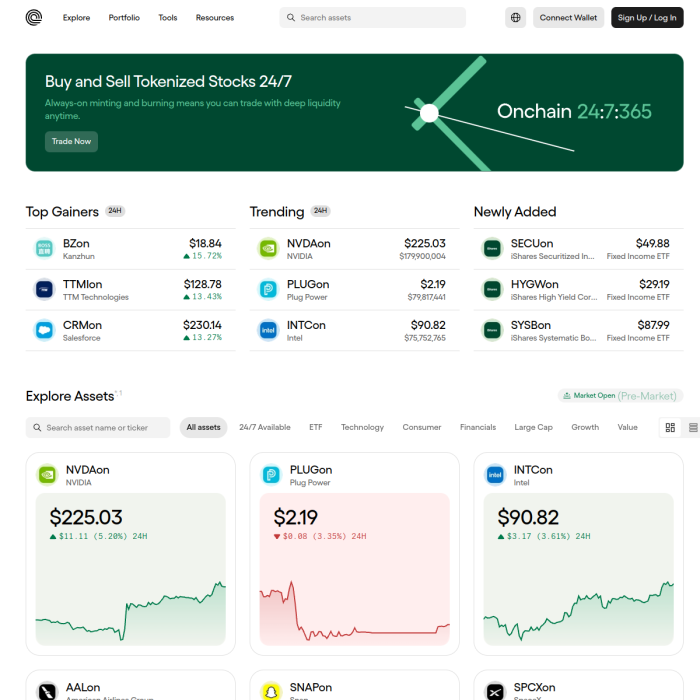700x700 pixels.
Task: Open the language globe icon
Action: click(x=515, y=18)
